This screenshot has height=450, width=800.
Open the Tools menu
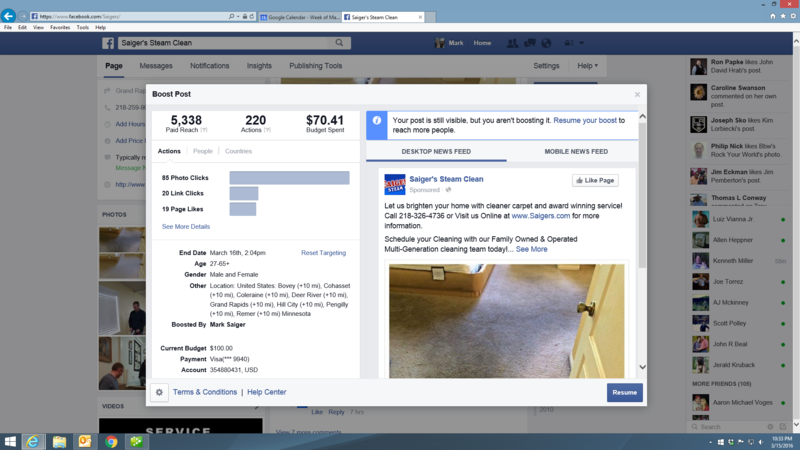tap(83, 28)
